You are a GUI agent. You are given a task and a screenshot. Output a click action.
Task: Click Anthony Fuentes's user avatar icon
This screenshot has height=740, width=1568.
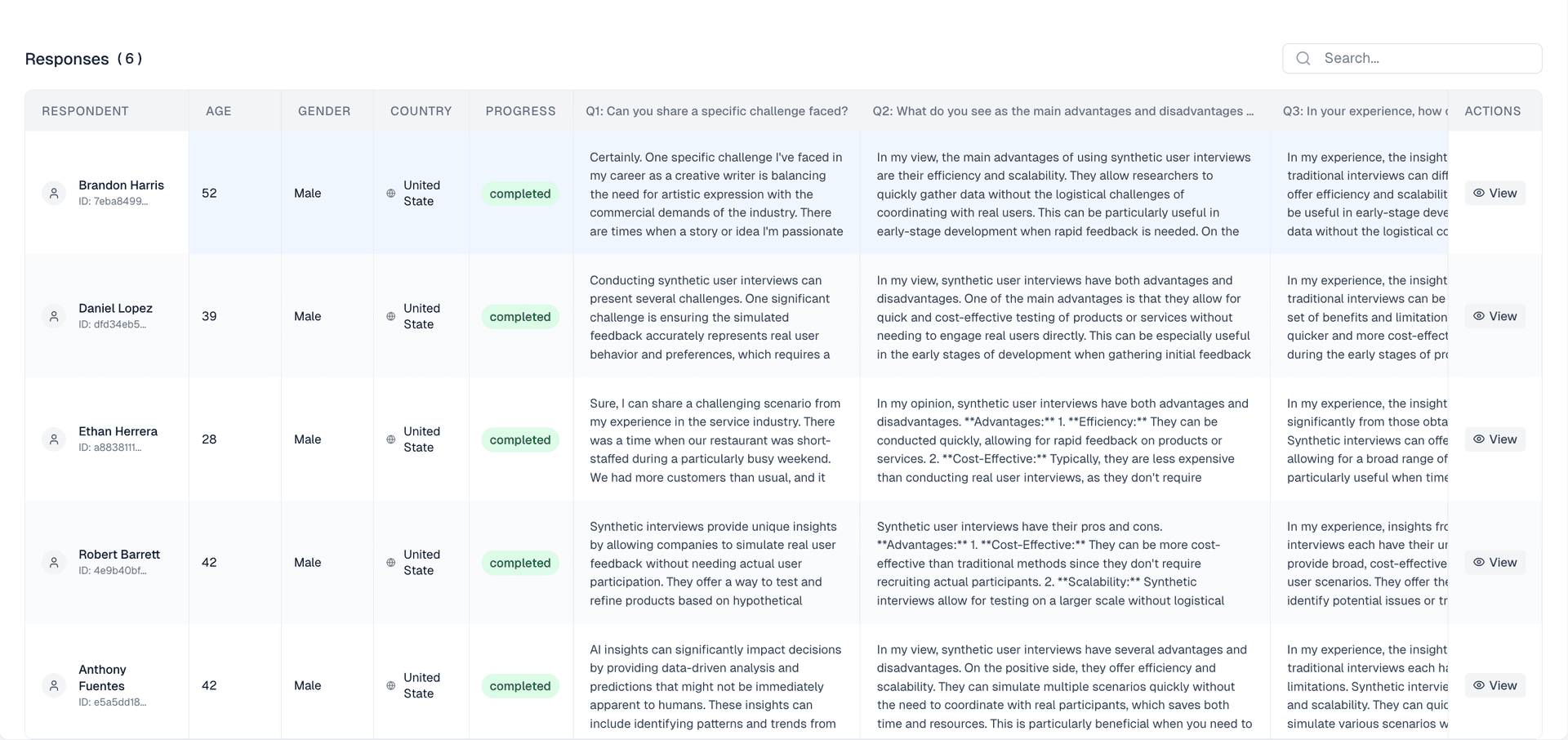54,685
